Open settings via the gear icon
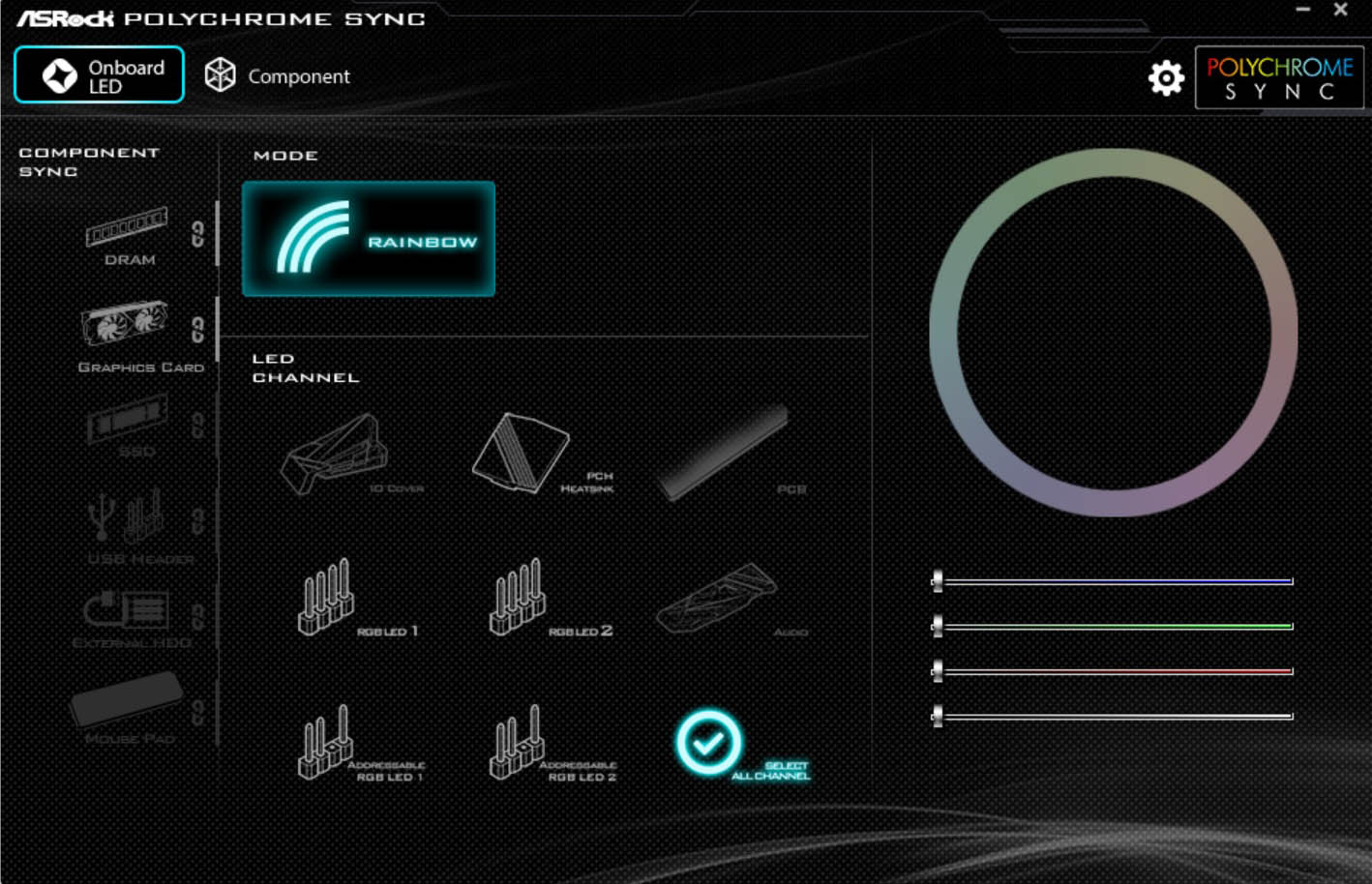Image resolution: width=1372 pixels, height=884 pixels. coord(1166,77)
